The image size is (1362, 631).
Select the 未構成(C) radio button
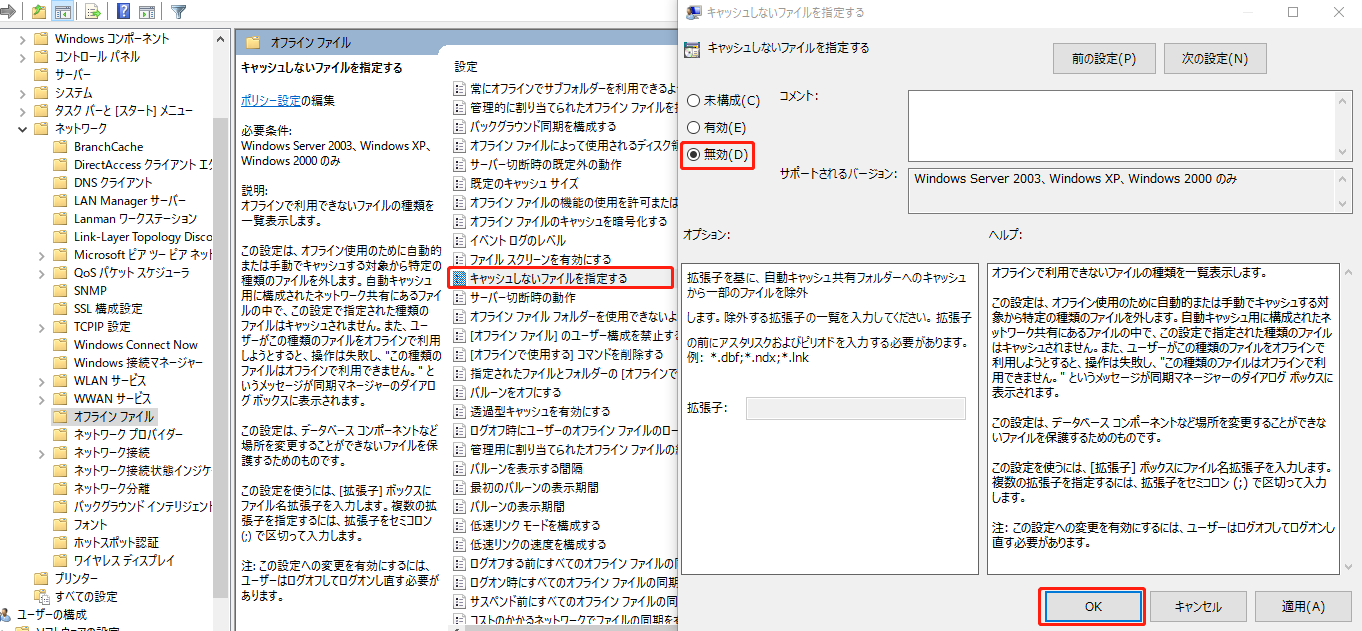[693, 101]
